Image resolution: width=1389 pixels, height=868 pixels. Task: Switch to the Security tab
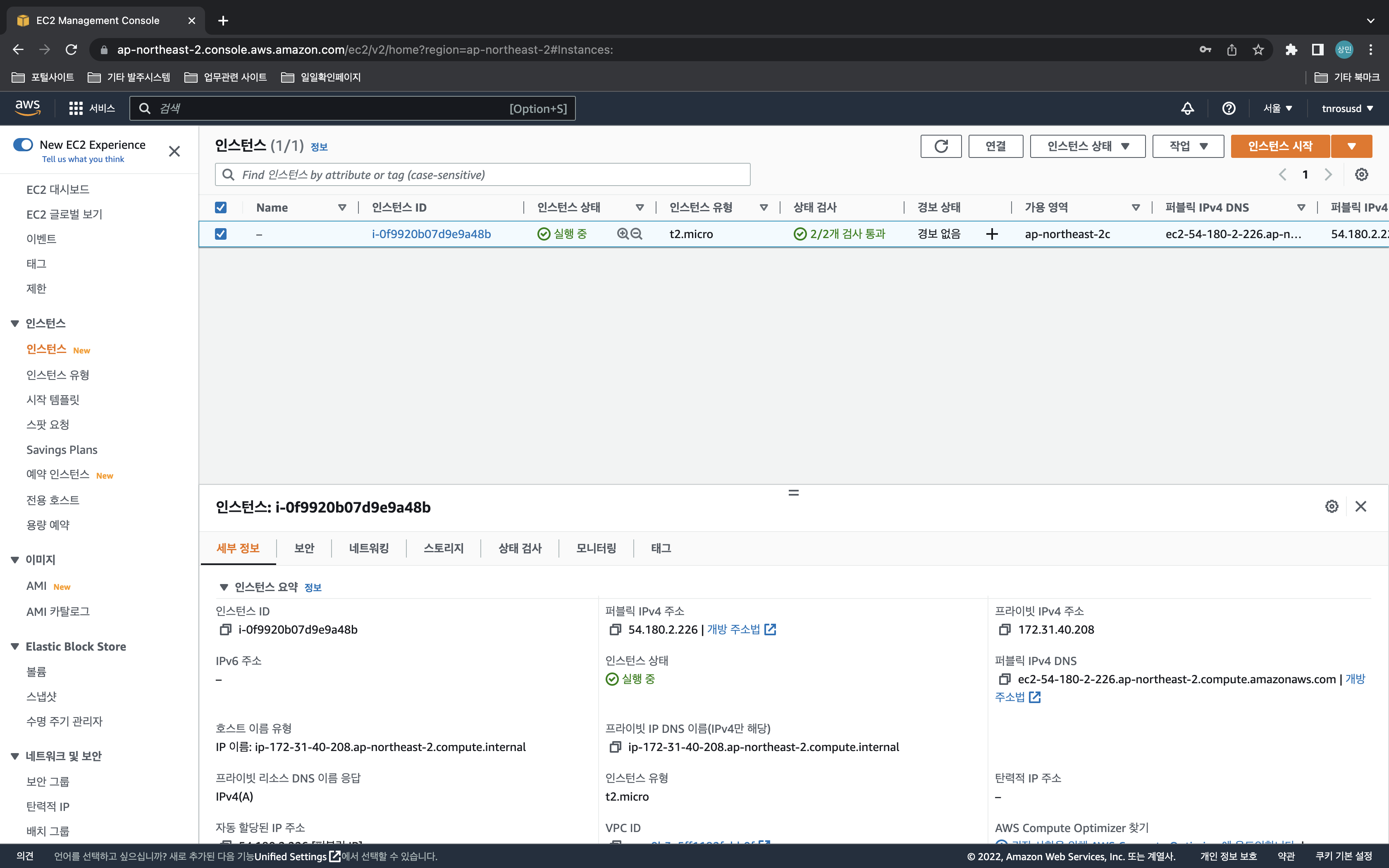click(304, 548)
